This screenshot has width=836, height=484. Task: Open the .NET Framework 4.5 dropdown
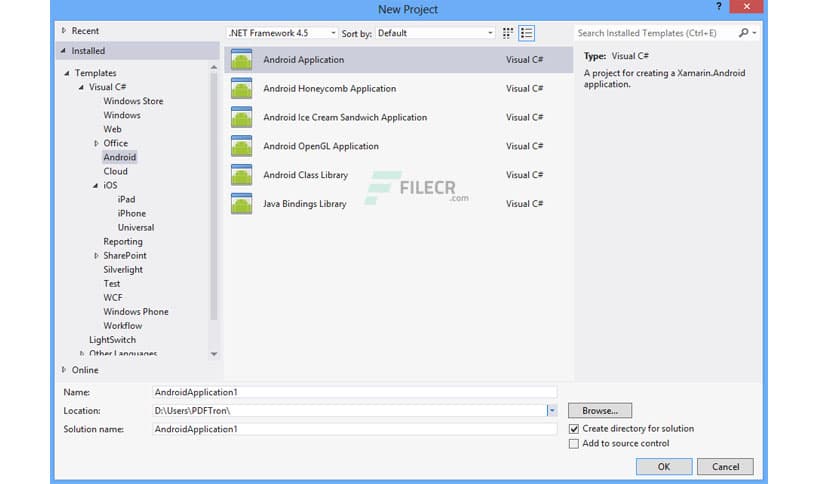282,33
